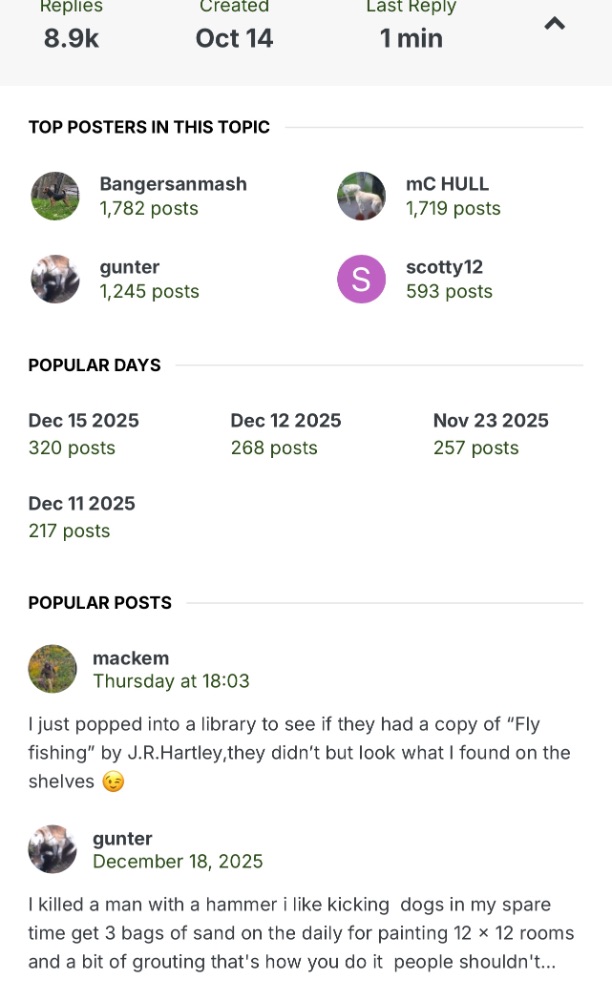Open mC HULL username link
This screenshot has width=612, height=1000.
[x=447, y=184]
